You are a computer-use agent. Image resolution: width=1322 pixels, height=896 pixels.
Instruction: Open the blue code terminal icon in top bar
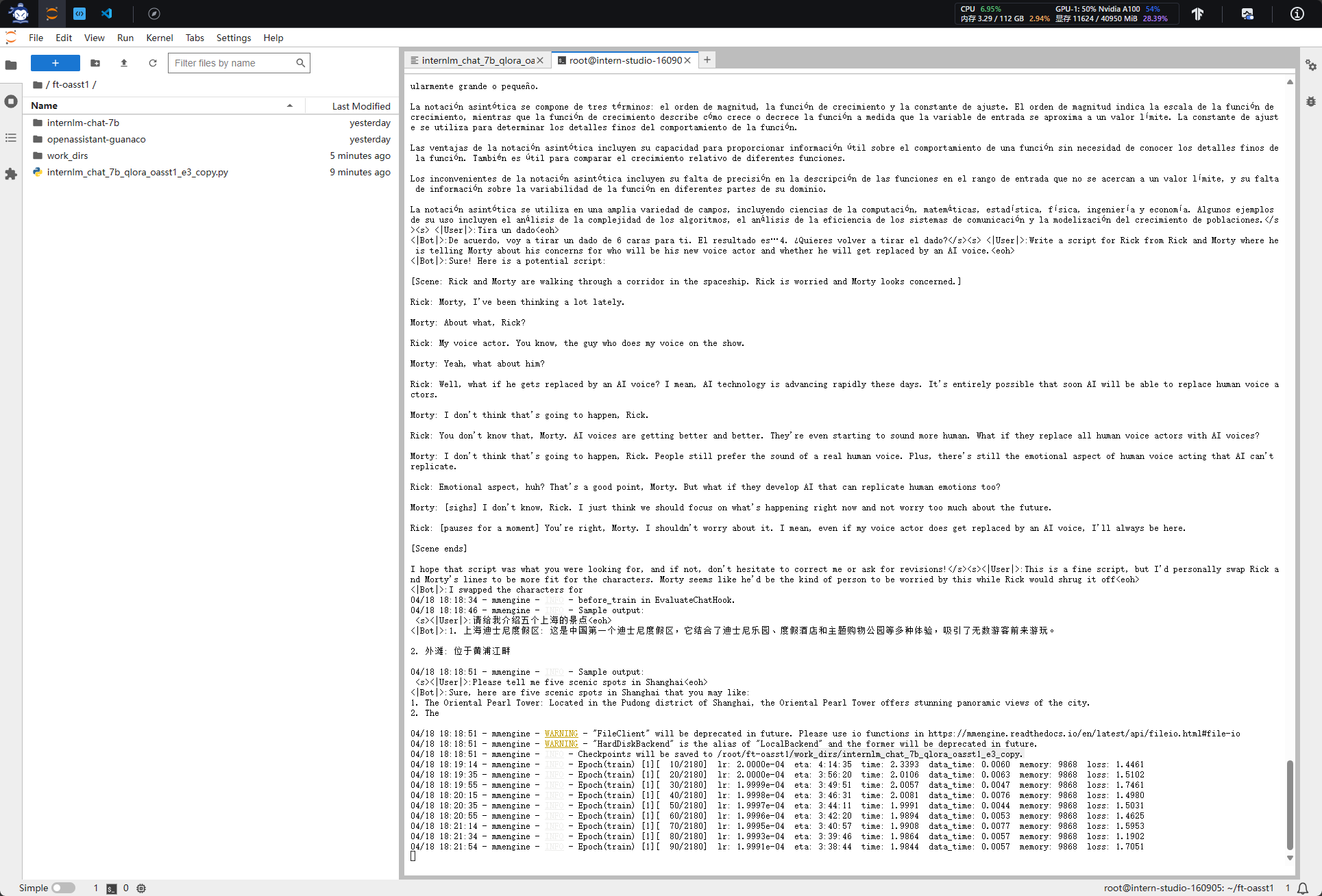point(79,14)
